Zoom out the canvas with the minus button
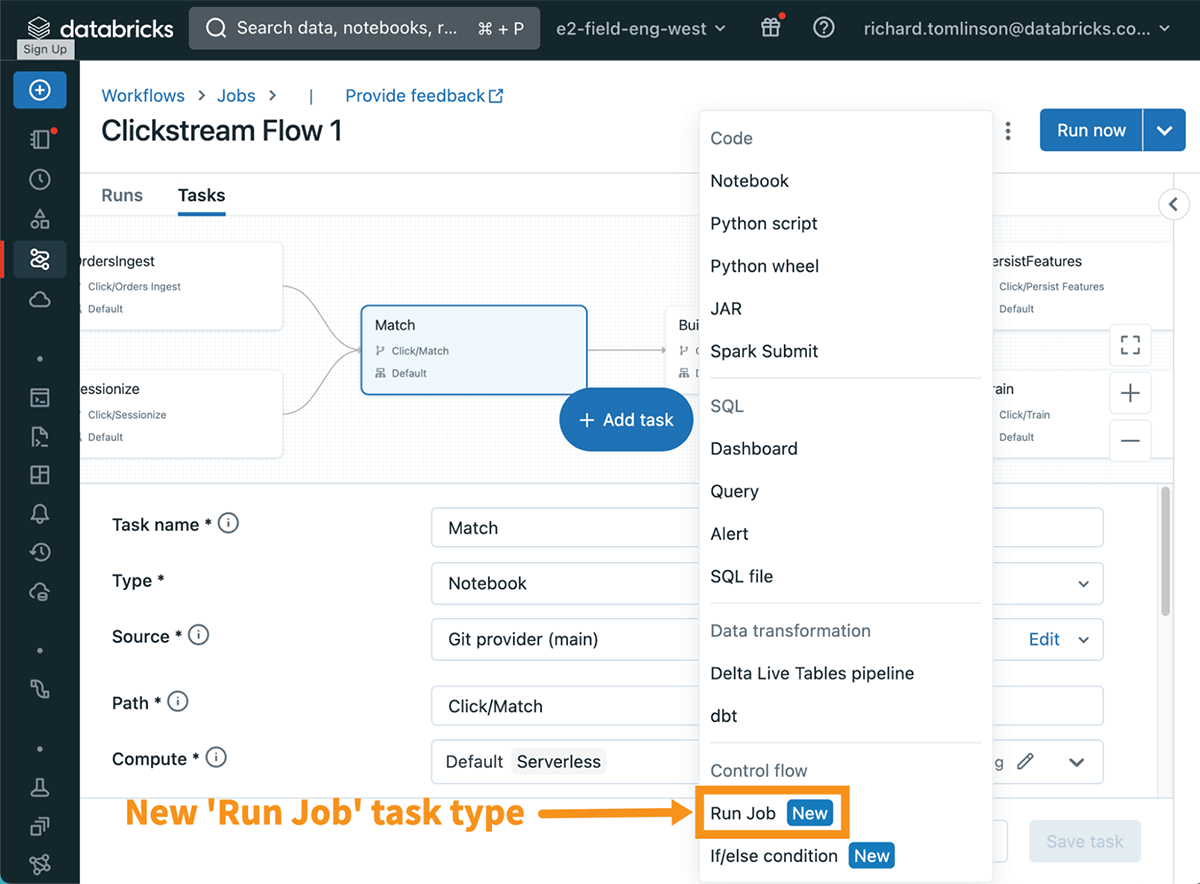 point(1130,441)
